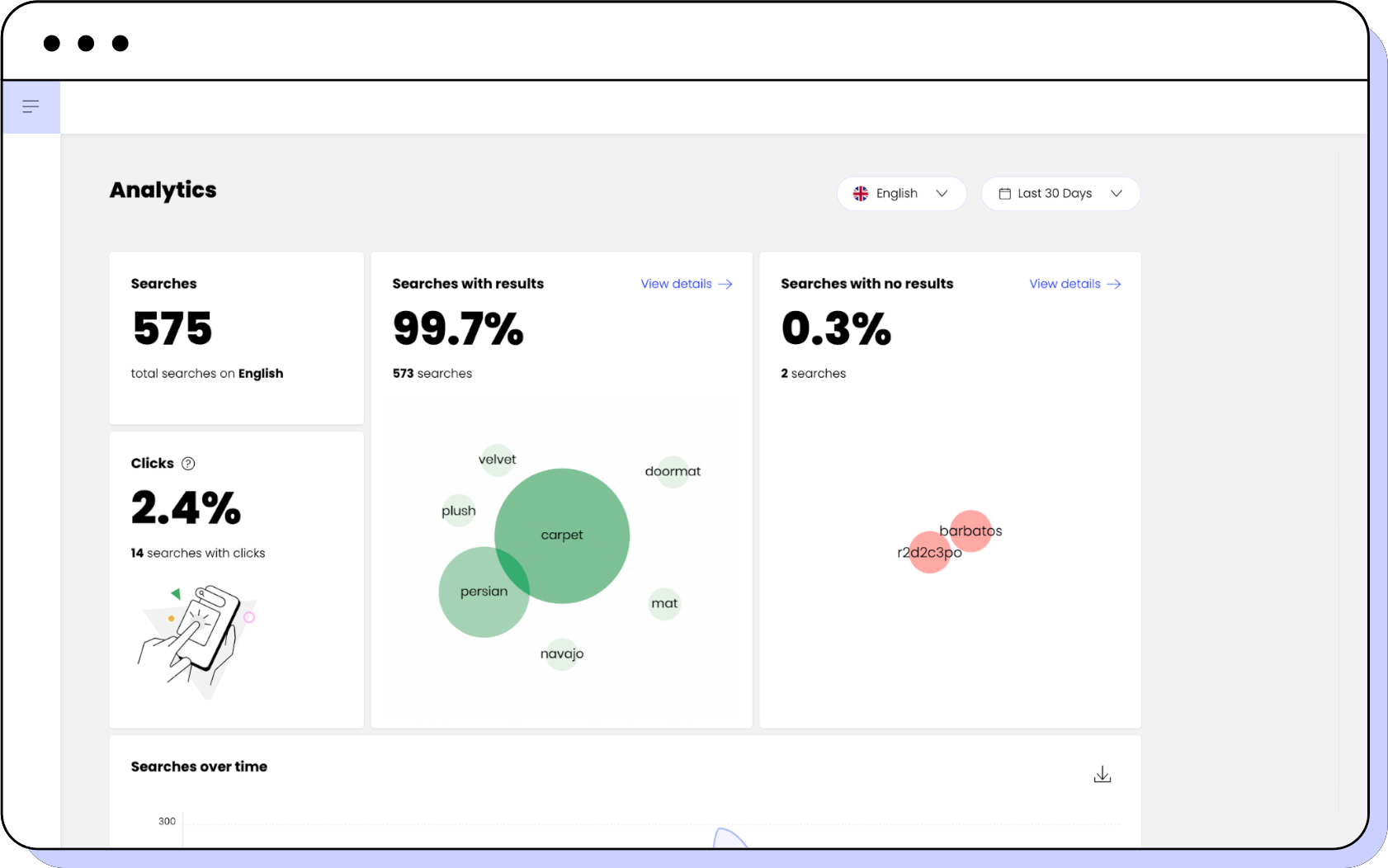This screenshot has width=1388, height=868.
Task: Click the arrow icon beside Searches with no results
Action: pos(1113,284)
